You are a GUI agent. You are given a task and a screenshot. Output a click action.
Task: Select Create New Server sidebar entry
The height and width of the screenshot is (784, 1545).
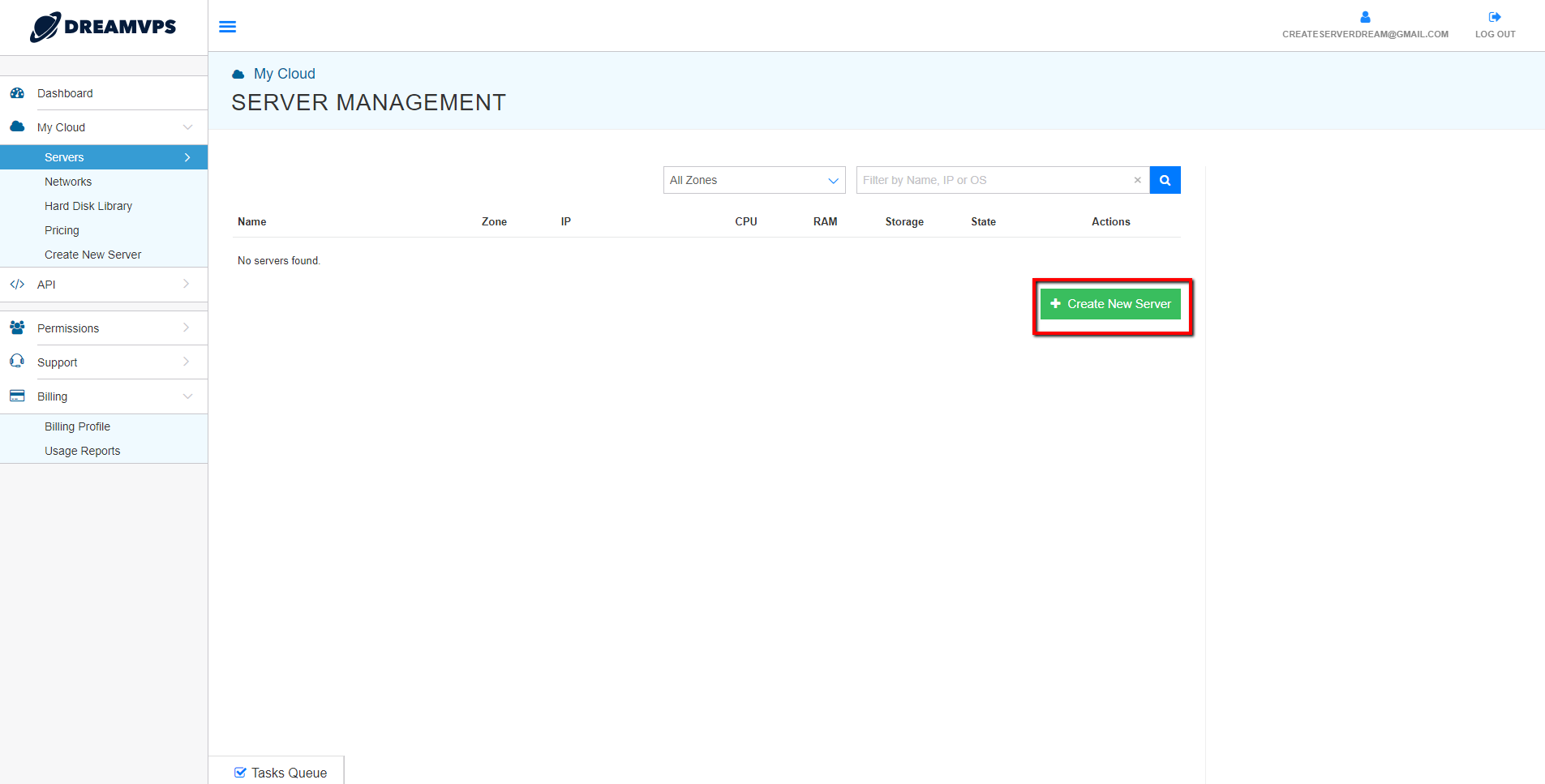(92, 255)
